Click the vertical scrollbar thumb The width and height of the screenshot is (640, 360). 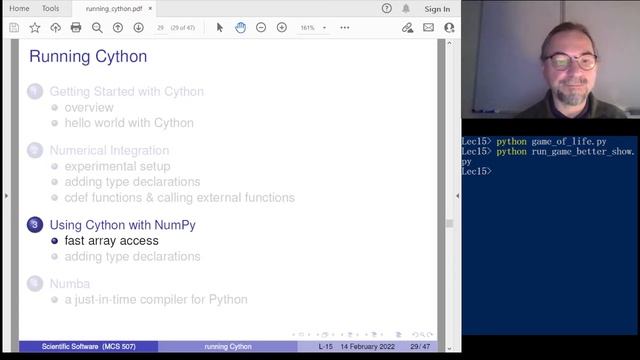pos(449,223)
